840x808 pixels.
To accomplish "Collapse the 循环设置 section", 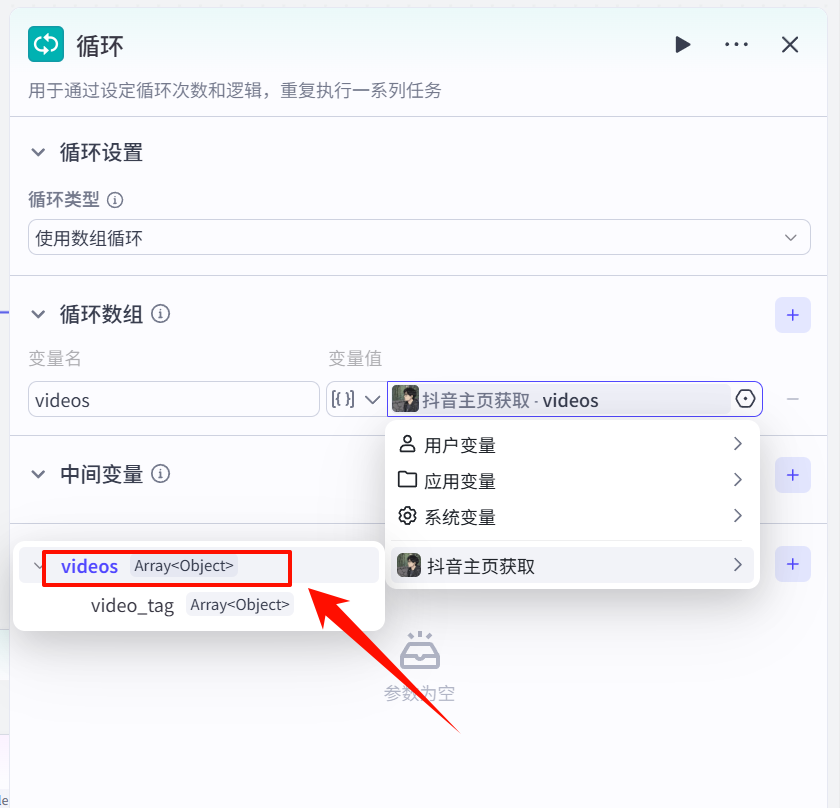I will point(38,153).
